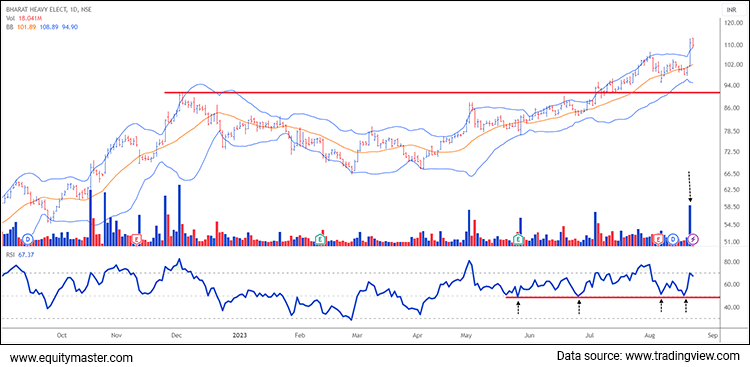The height and width of the screenshot is (367, 750).
Task: Click the blue dividend marker near October
Action: click(x=28, y=238)
